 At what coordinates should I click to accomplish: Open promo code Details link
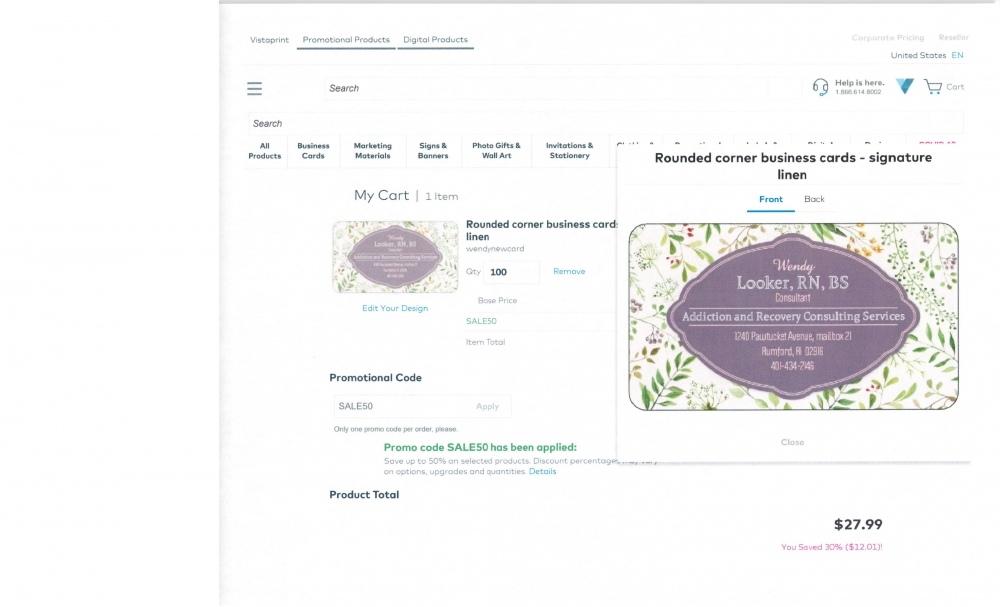[543, 472]
